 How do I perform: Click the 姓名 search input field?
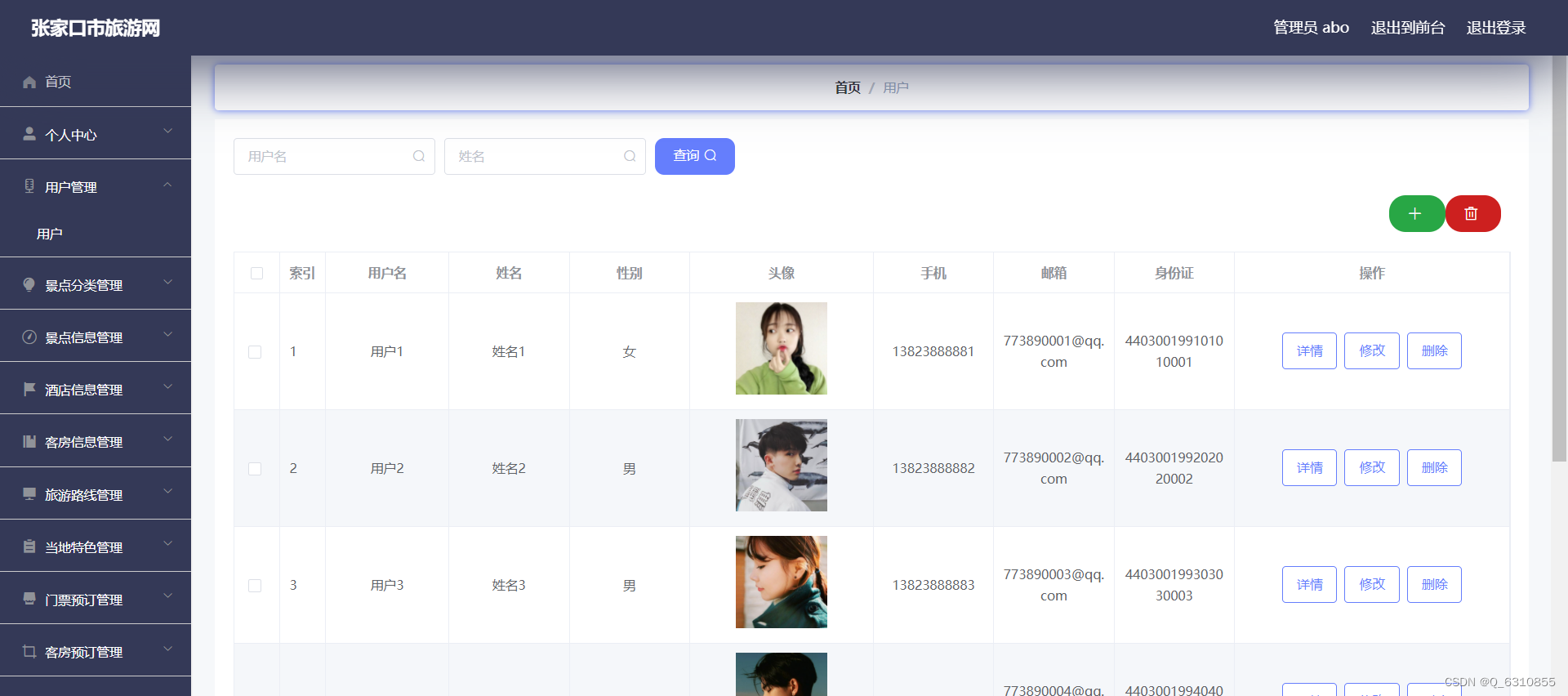[x=545, y=156]
